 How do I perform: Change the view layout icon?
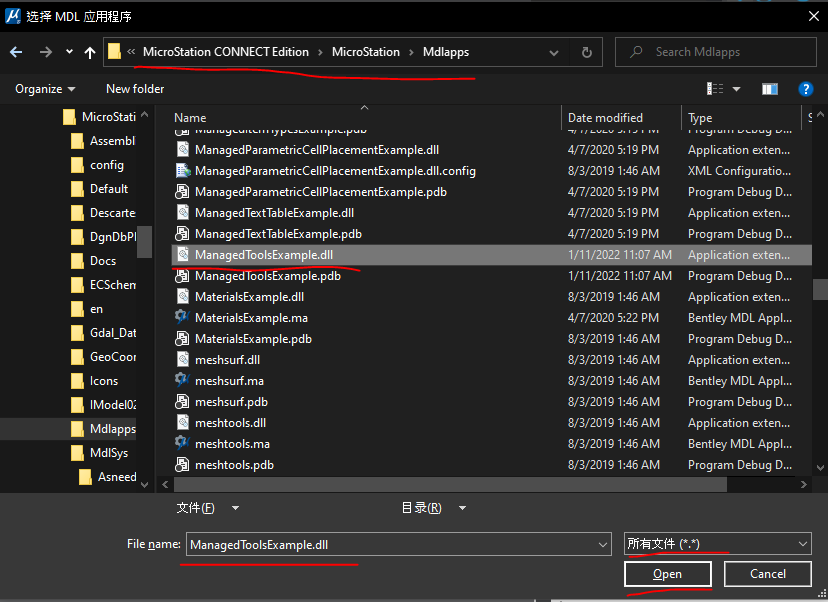pos(715,89)
